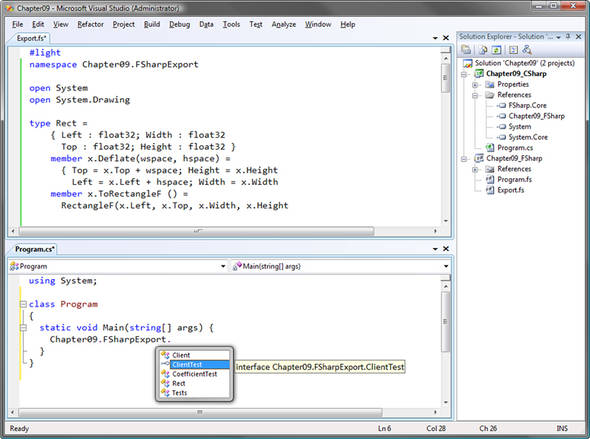Toggle the Solution Explorer auto-hide pin
Screen dimensions: 590x439
[x=568, y=36]
